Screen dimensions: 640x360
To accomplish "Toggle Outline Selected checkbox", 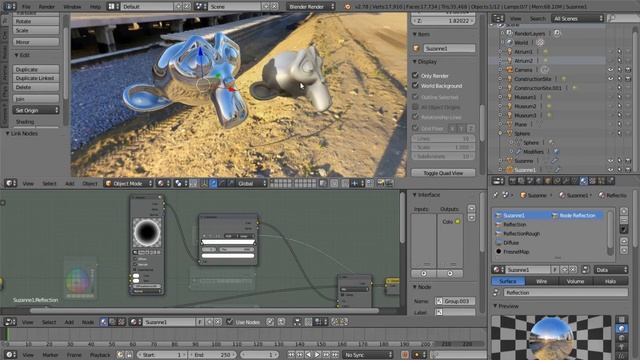I will (416, 97).
